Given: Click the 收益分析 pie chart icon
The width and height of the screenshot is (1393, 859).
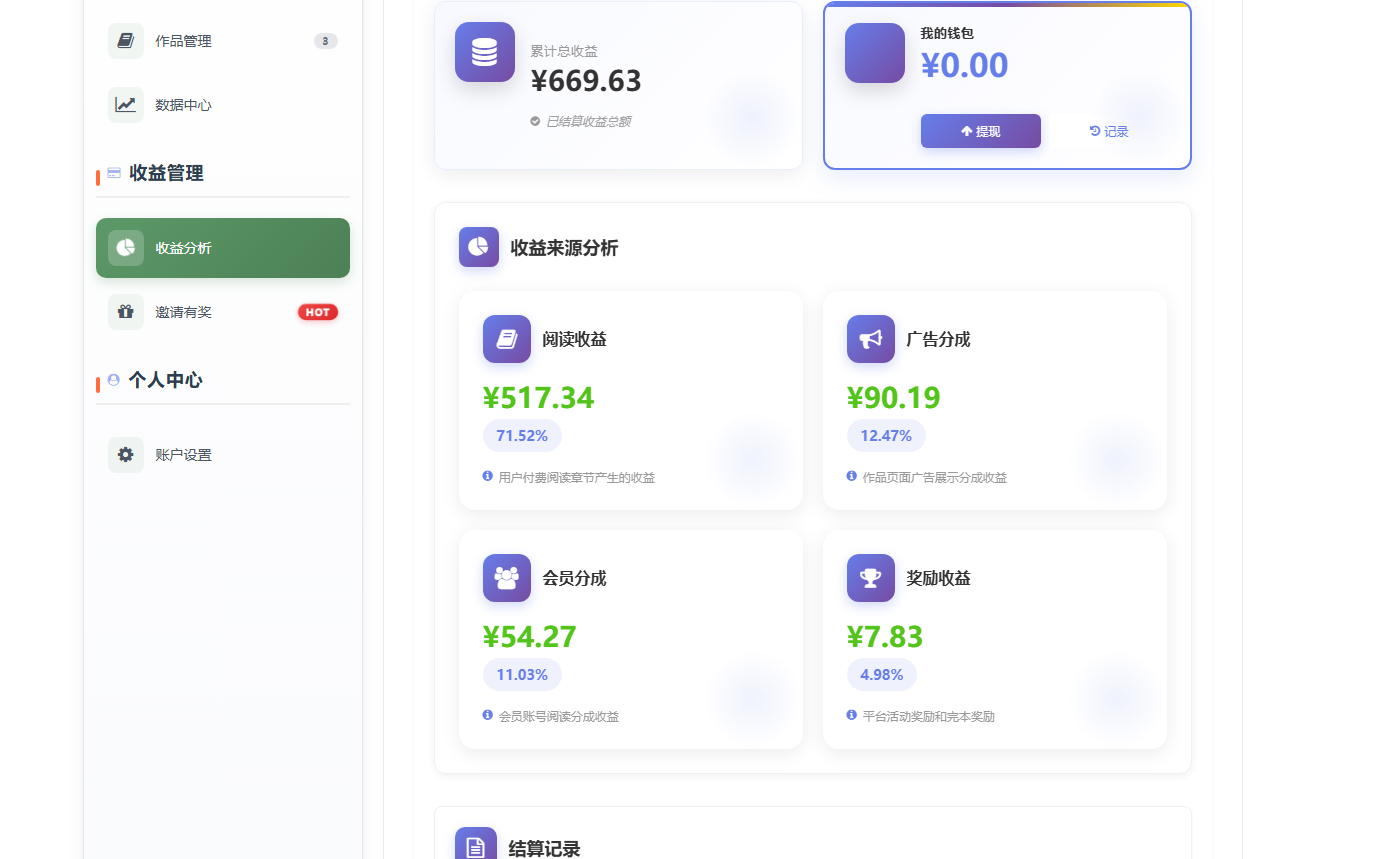Looking at the screenshot, I should click(125, 248).
